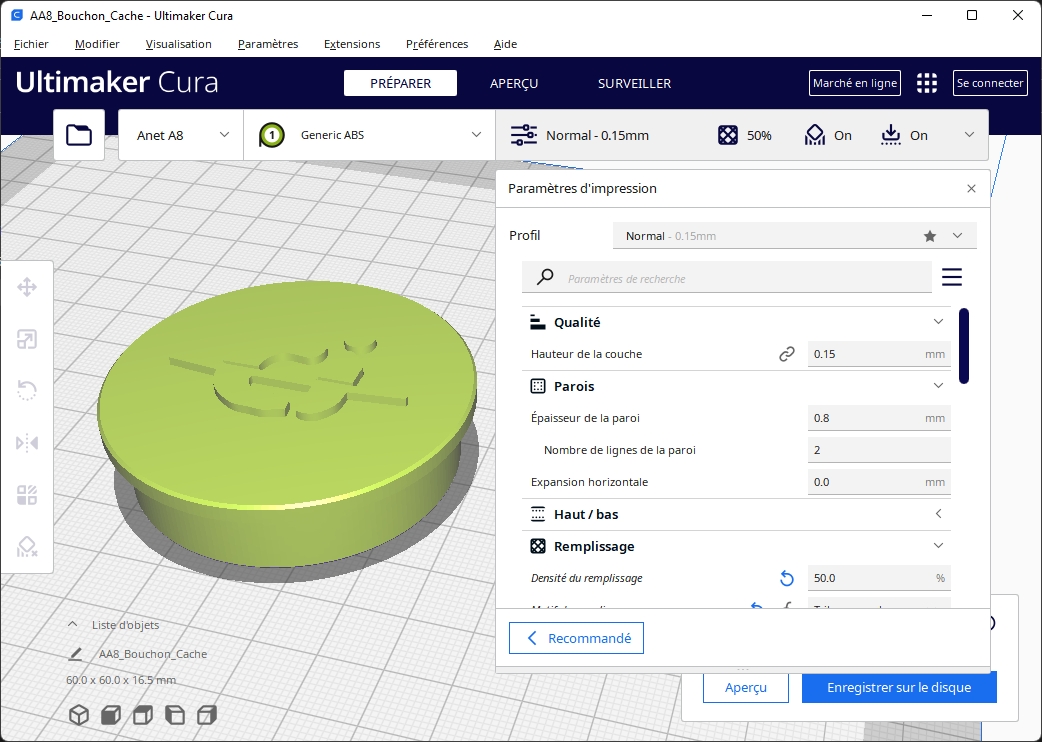The width and height of the screenshot is (1042, 742).
Task: Click the open file folder icon
Action: coord(79,135)
